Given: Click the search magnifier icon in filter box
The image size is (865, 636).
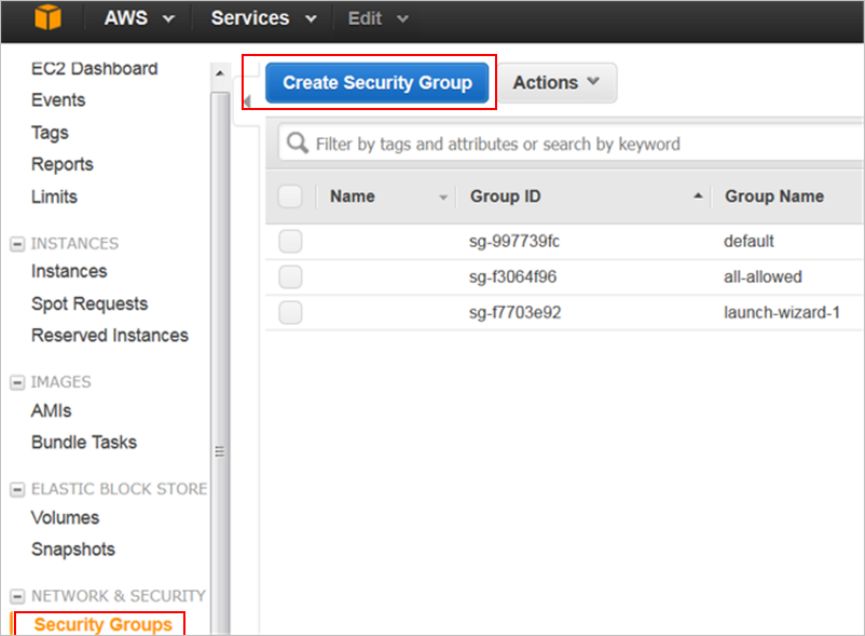Looking at the screenshot, I should (297, 144).
